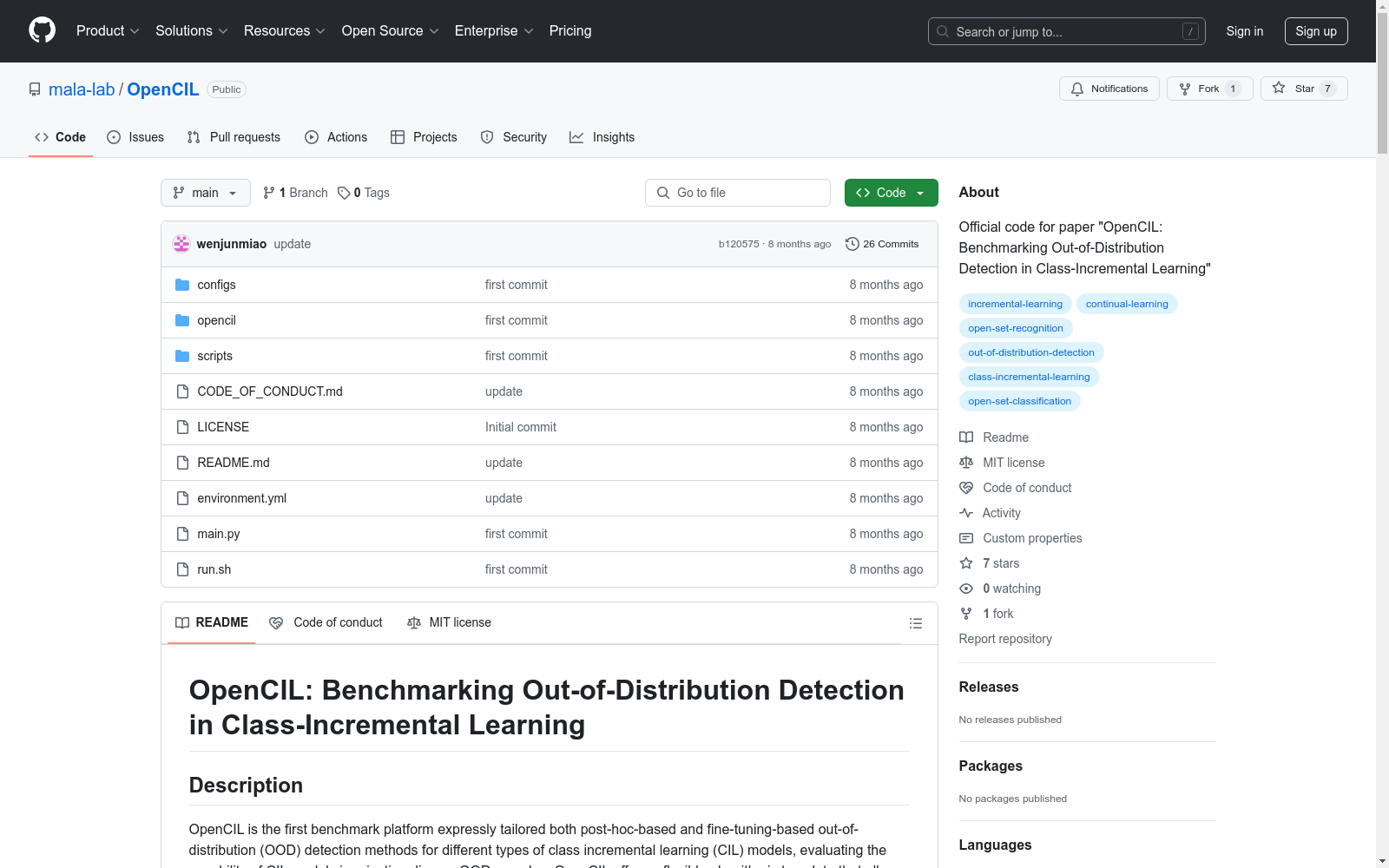The height and width of the screenshot is (868, 1389).
Task: Click the Go to file search field
Action: tap(738, 193)
